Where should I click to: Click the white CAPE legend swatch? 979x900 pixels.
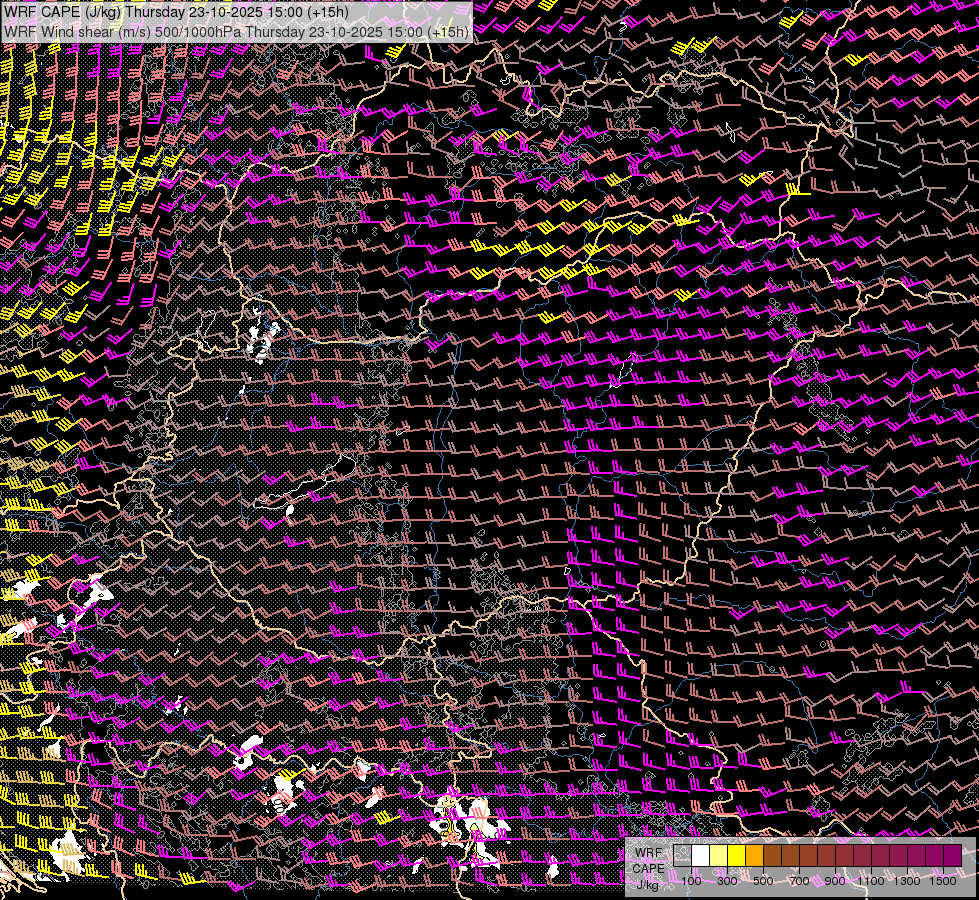701,856
